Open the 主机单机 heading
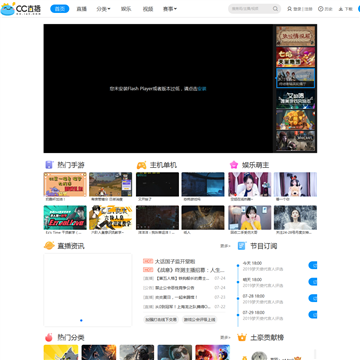 click(163, 165)
